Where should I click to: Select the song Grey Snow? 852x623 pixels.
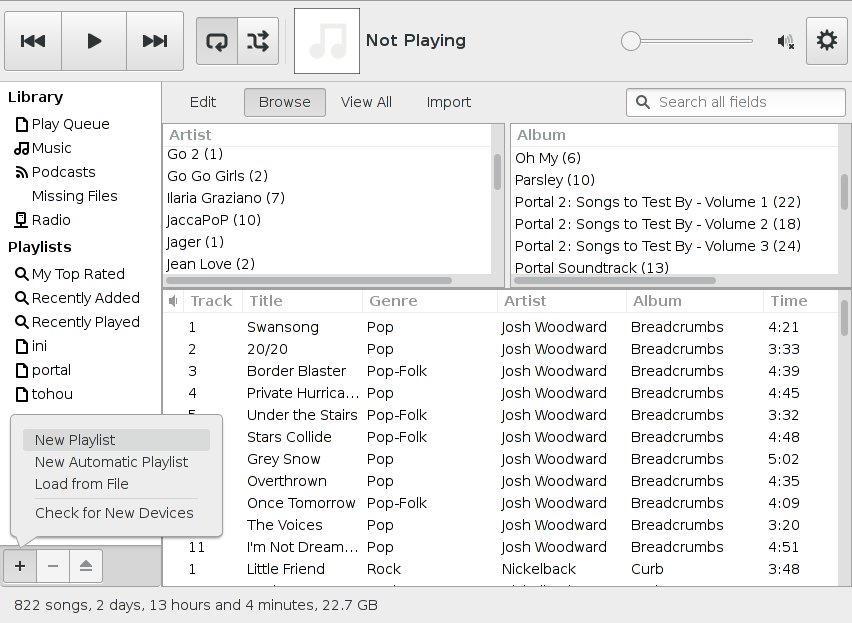point(500,459)
